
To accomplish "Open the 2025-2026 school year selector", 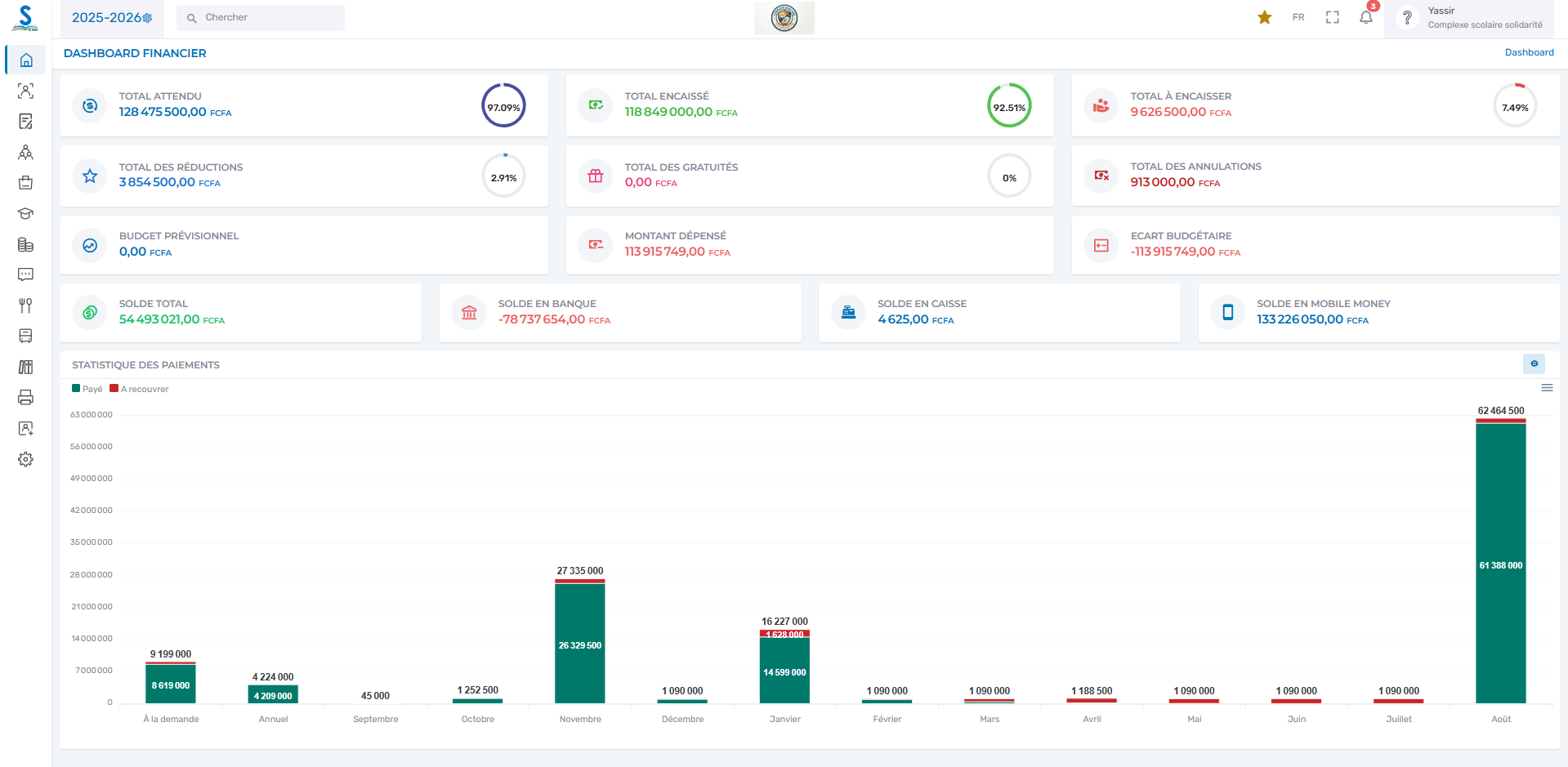I will [x=112, y=16].
